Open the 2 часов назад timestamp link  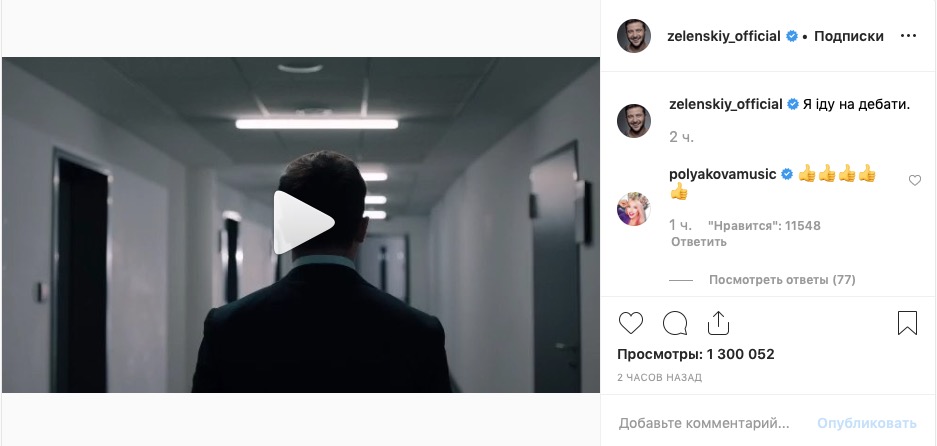click(659, 378)
